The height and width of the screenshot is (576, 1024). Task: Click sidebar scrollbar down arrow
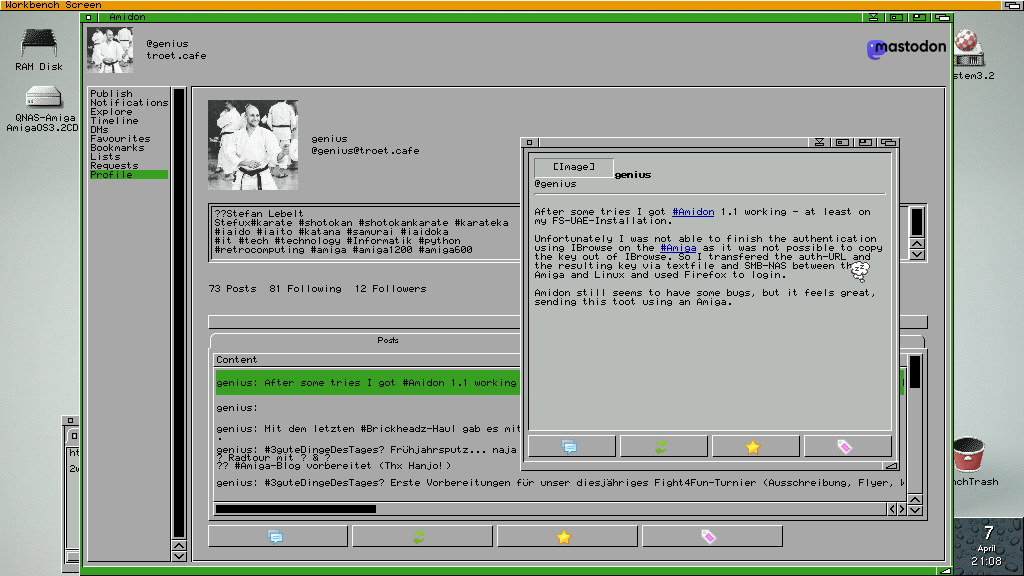click(179, 556)
